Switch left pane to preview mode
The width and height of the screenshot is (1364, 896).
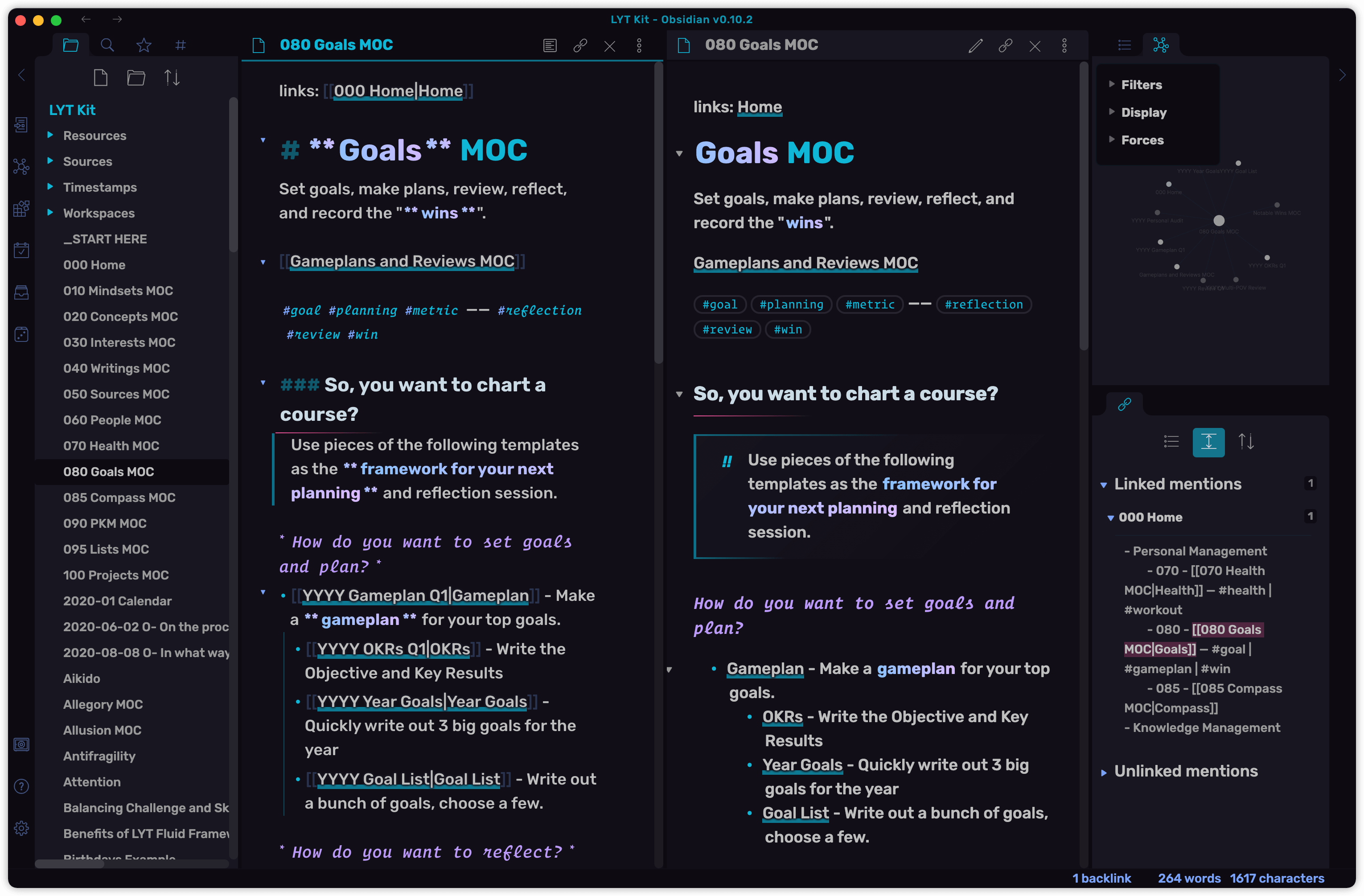pyautogui.click(x=550, y=45)
